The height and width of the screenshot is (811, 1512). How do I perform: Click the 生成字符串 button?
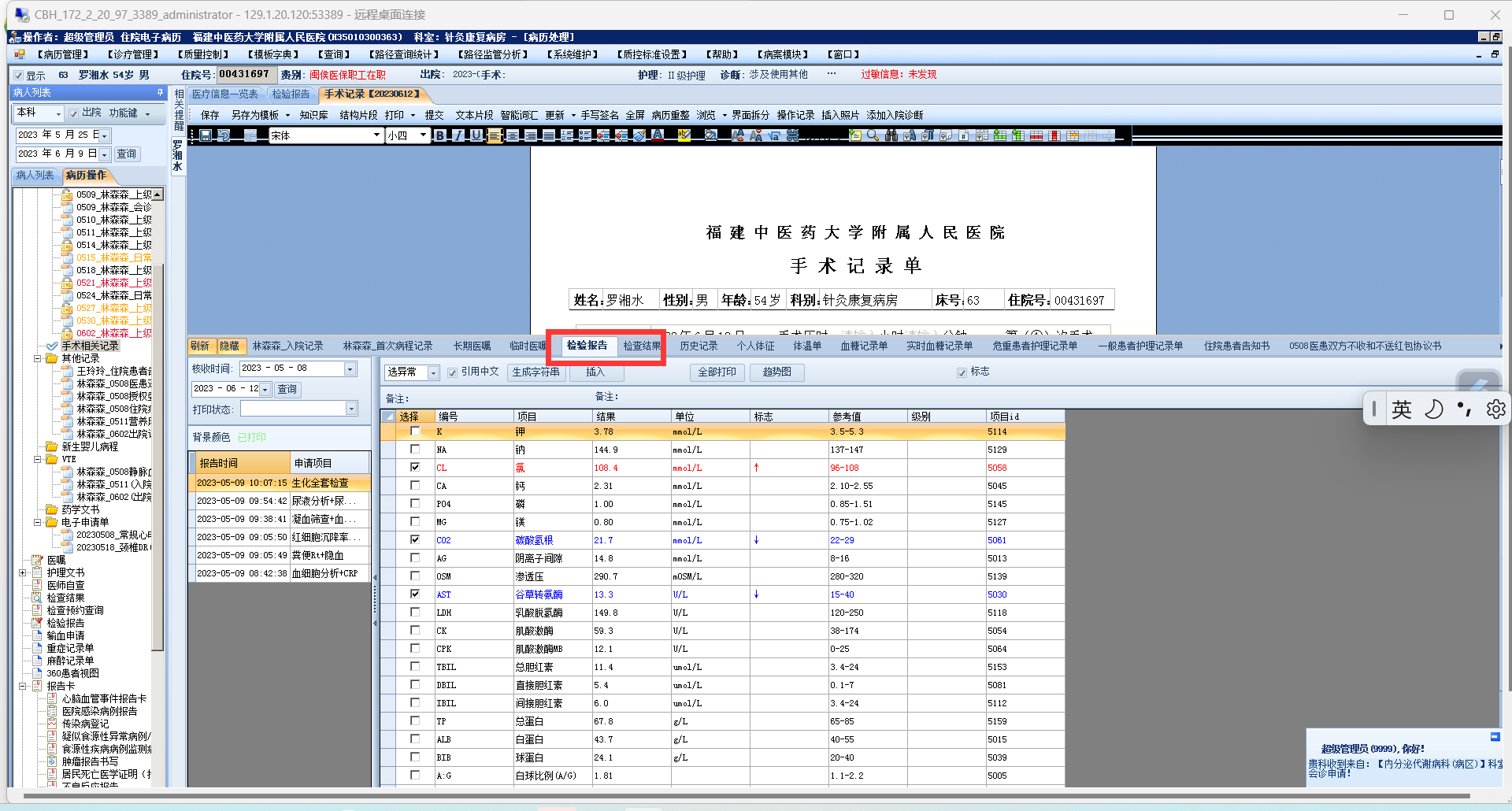535,372
